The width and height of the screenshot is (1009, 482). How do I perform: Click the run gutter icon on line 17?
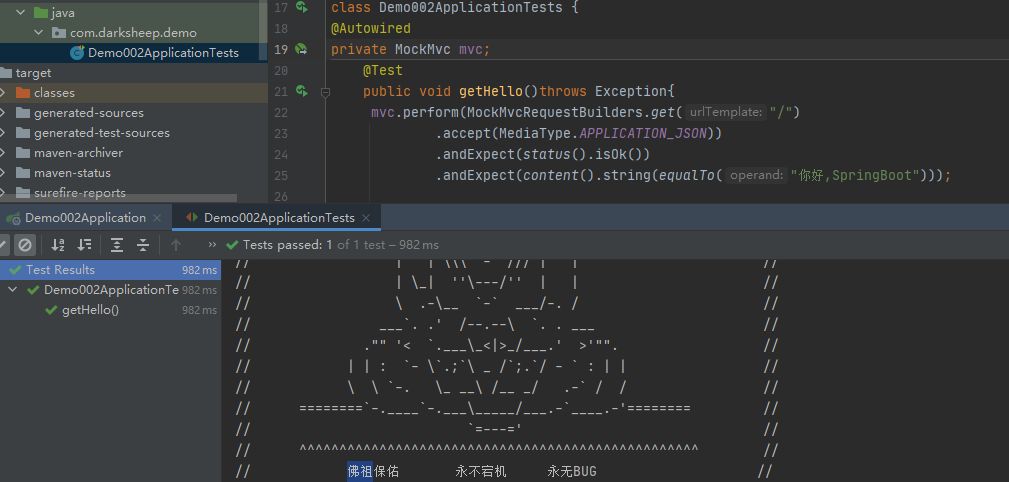301,8
